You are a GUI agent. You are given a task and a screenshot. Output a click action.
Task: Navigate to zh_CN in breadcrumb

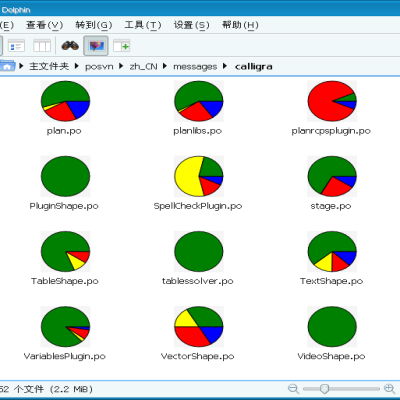coord(143,67)
